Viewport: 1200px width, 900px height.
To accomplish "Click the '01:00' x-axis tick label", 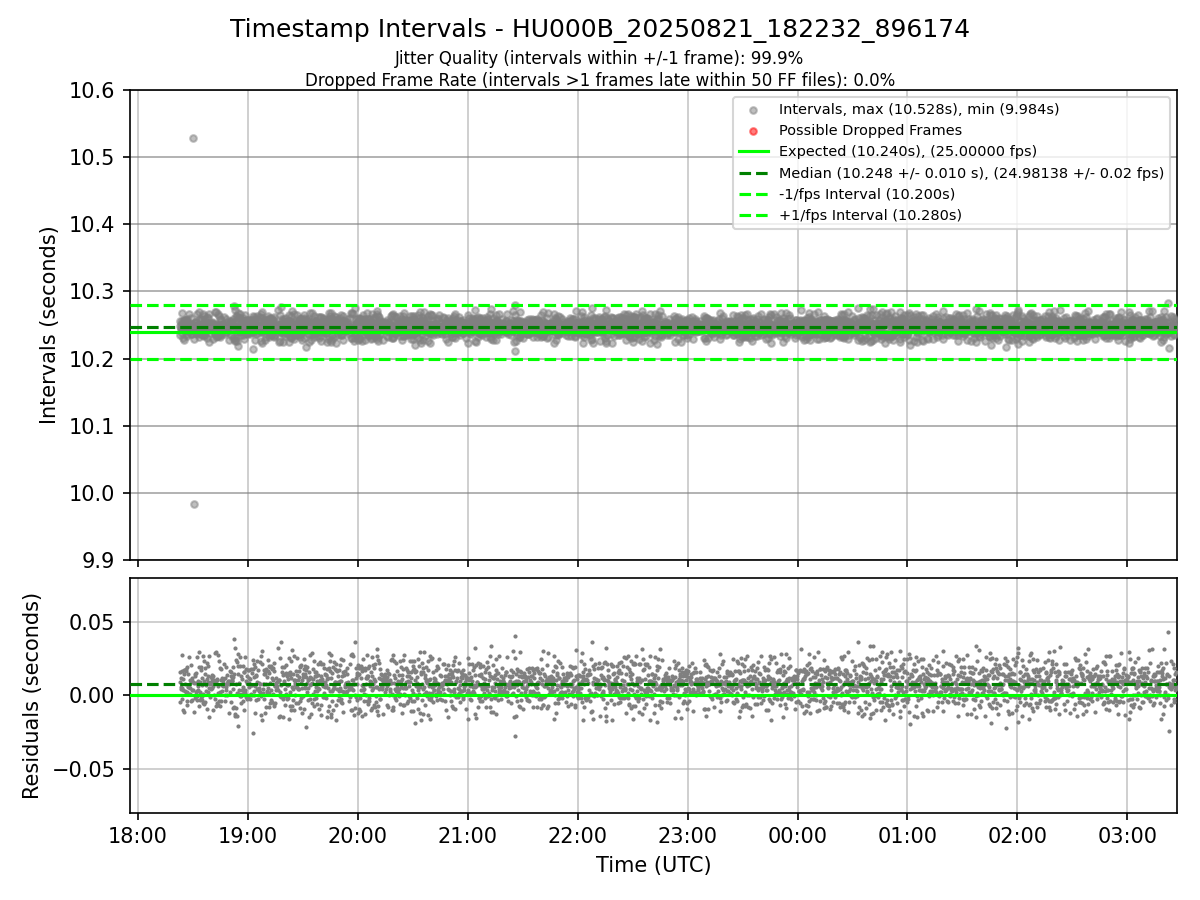I will point(907,835).
